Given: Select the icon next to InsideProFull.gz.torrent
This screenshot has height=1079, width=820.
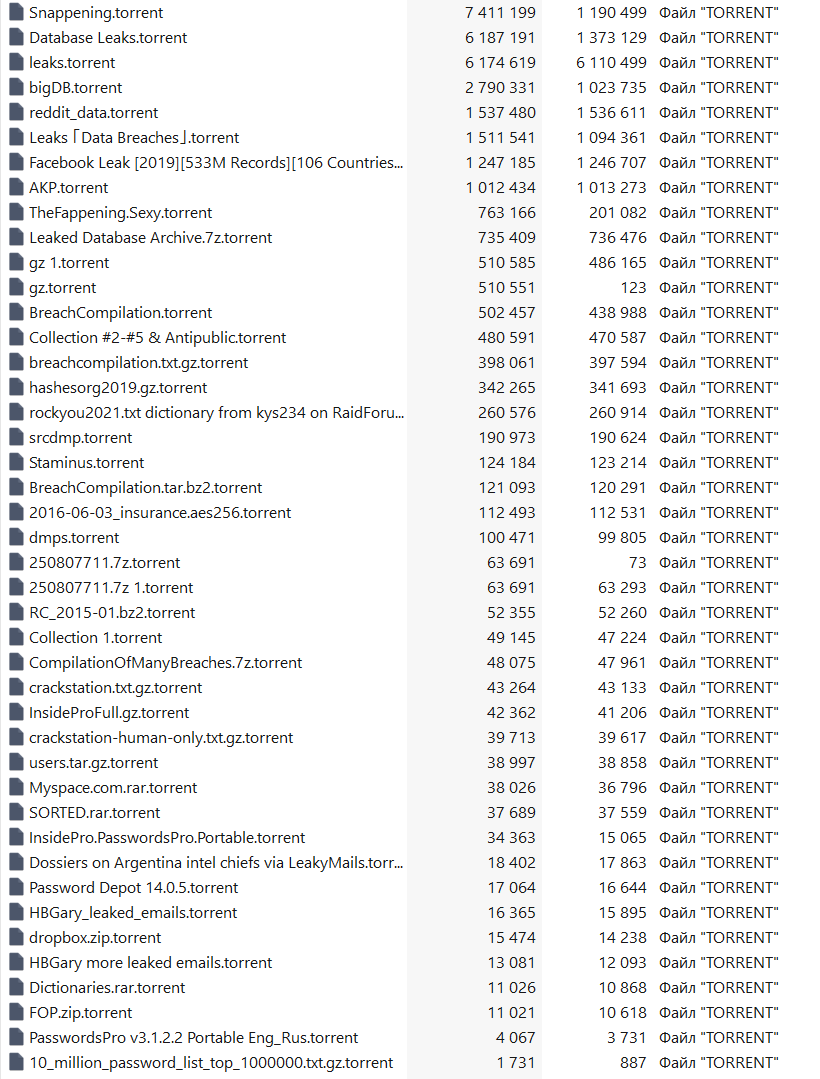Looking at the screenshot, I should 17,713.
